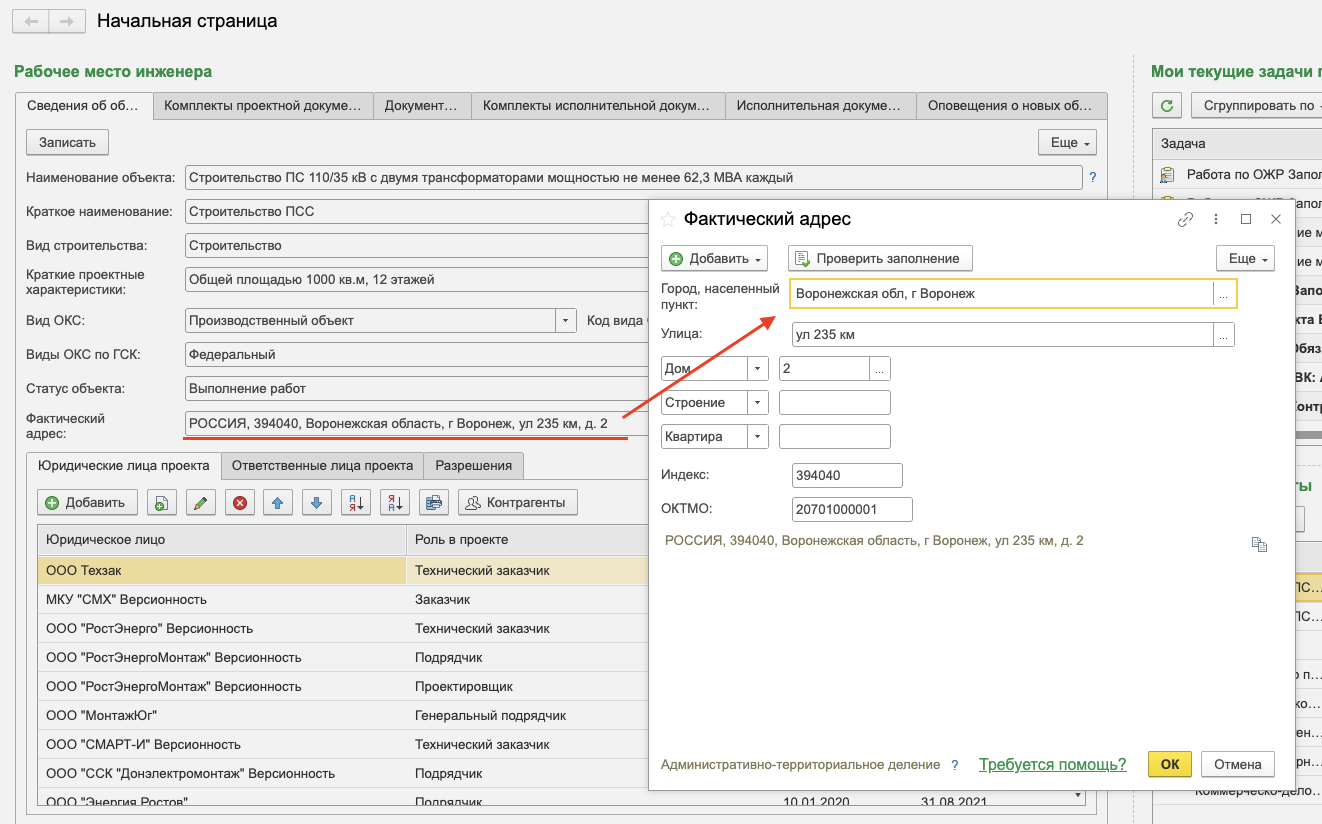Select Юридические лица проекта tab
Viewport: 1322px width, 824px height.
click(x=123, y=465)
